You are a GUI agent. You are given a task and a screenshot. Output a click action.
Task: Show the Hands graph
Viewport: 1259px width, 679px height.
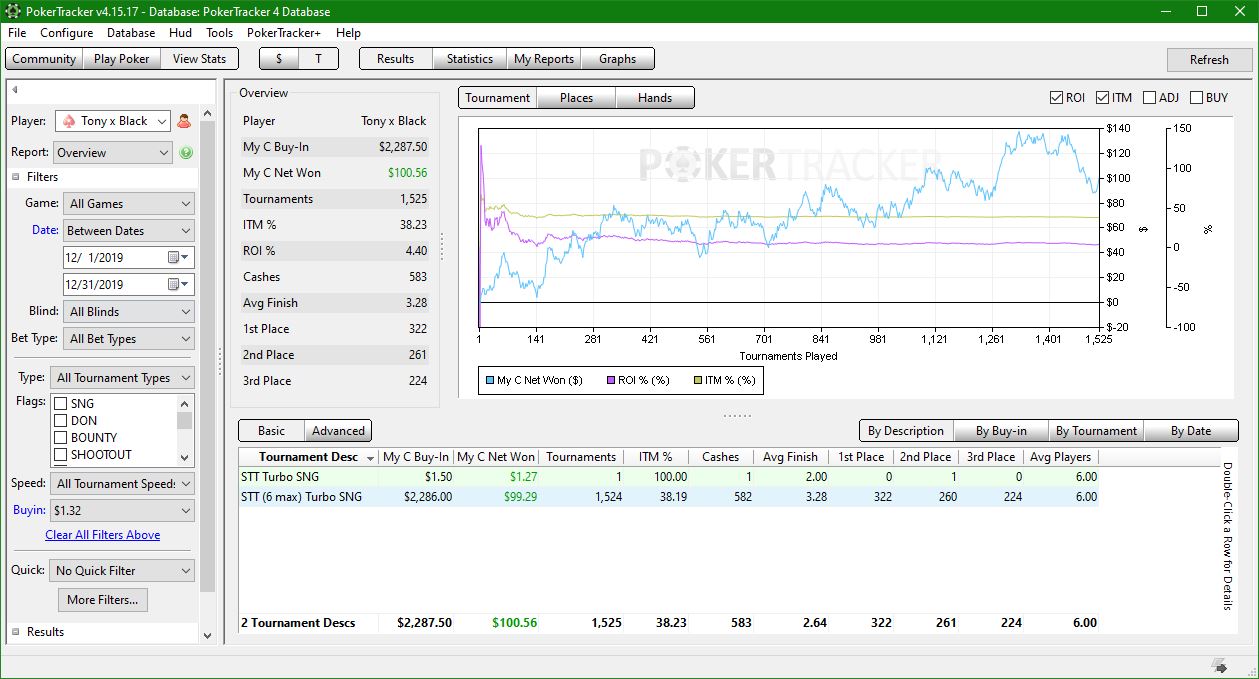[x=654, y=98]
